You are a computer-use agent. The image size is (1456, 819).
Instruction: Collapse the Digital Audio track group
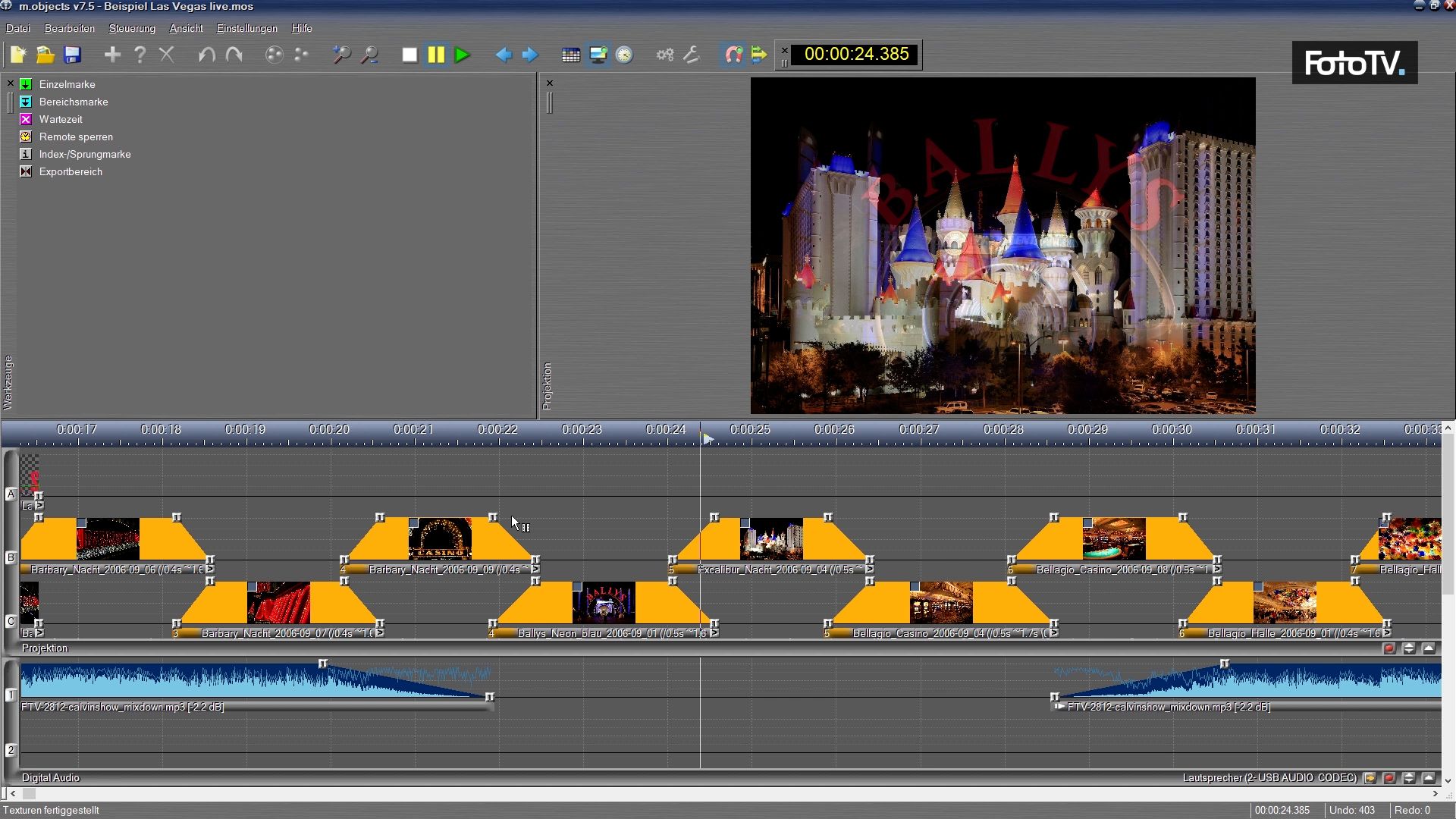point(1429,778)
